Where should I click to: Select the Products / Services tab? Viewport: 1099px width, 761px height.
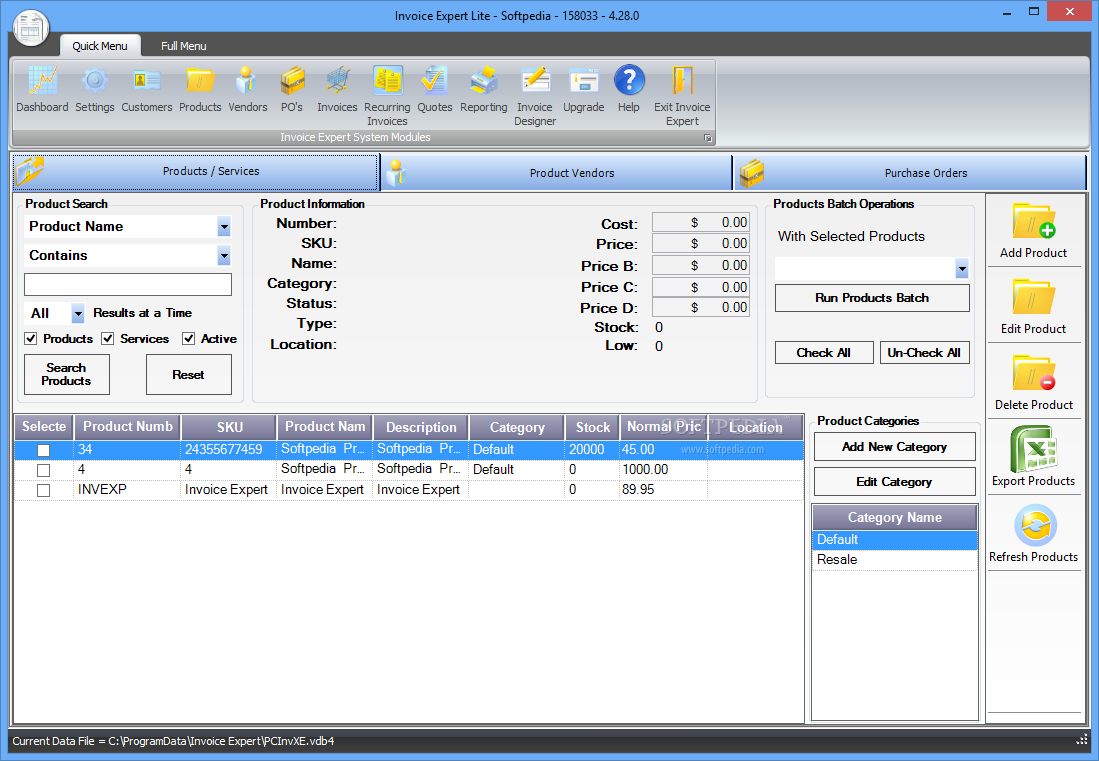[196, 172]
